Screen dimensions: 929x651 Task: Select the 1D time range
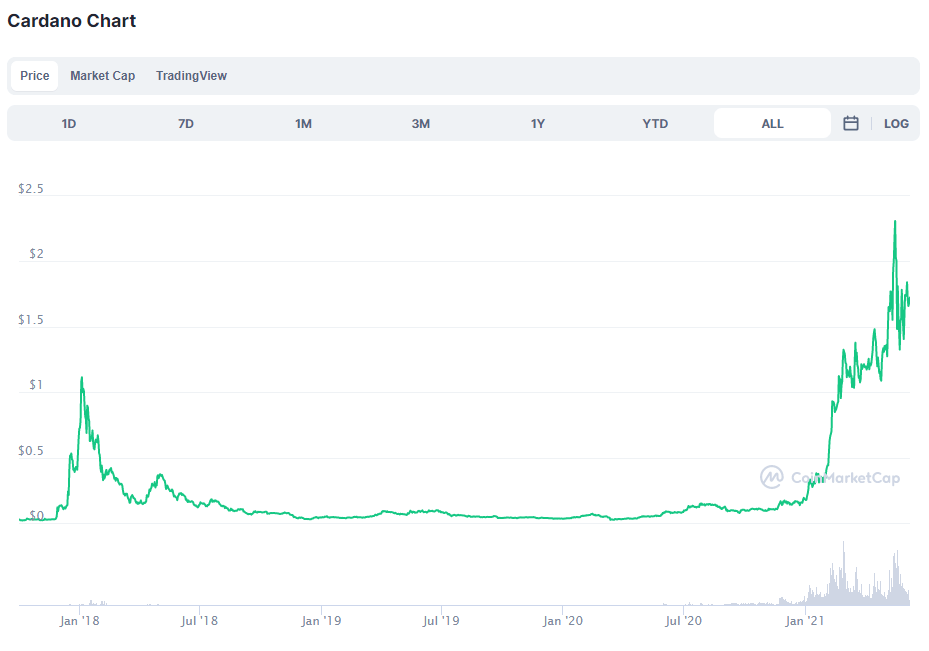tap(69, 124)
